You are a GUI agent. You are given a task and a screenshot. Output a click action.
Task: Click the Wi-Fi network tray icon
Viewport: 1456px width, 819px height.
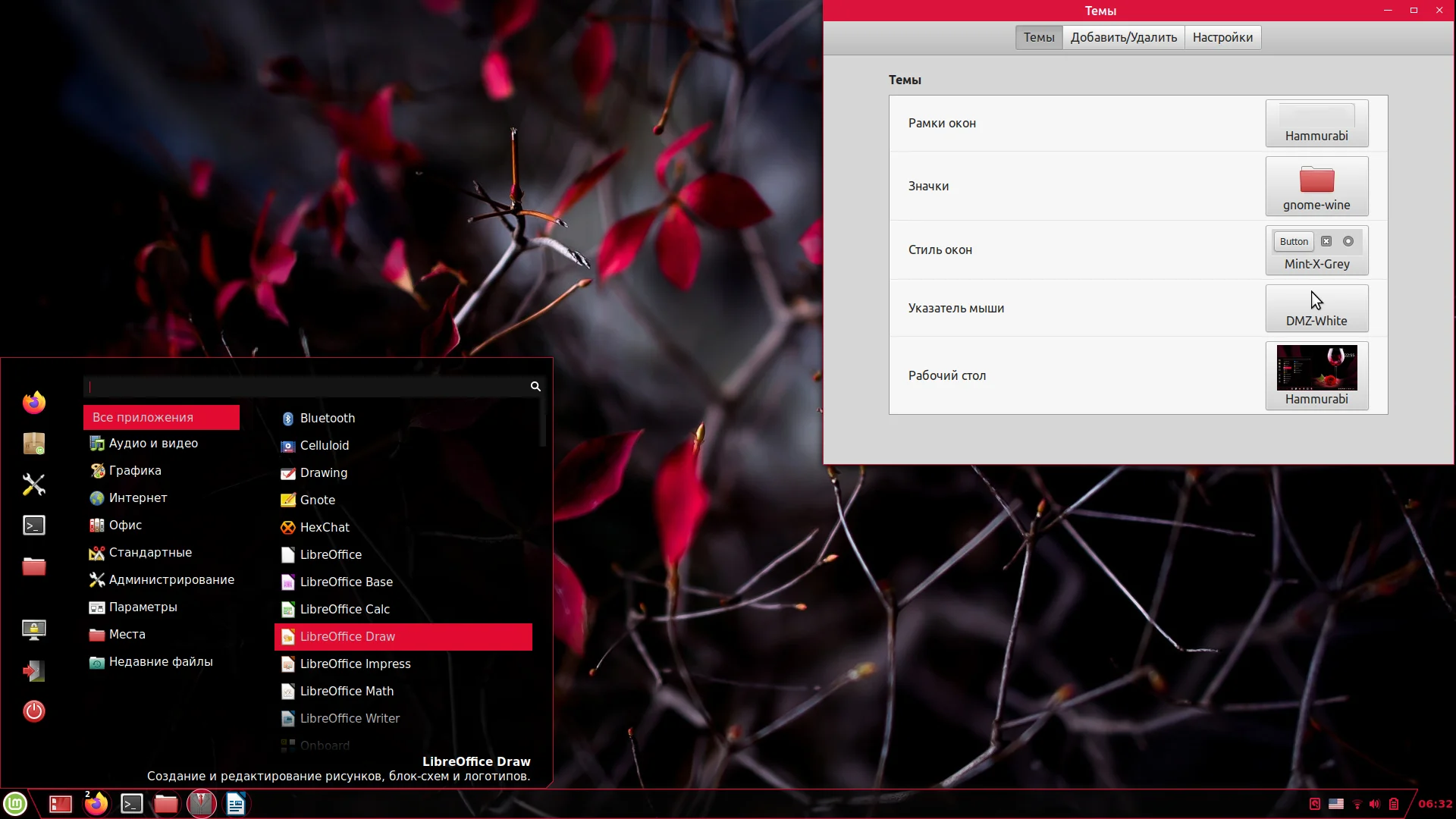click(1357, 804)
